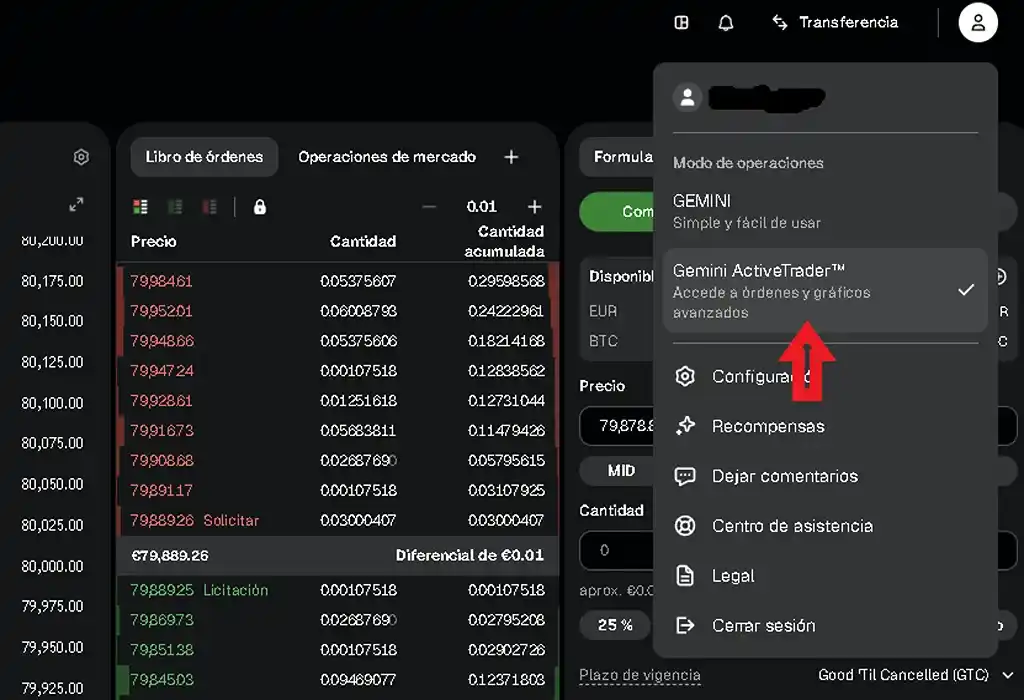The image size is (1024, 700).
Task: Select bid price 79845.03 row
Action: (x=338, y=680)
